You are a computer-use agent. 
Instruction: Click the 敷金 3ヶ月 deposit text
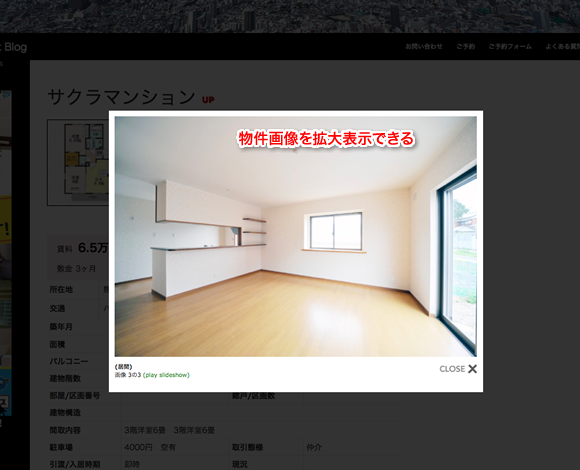(76, 268)
